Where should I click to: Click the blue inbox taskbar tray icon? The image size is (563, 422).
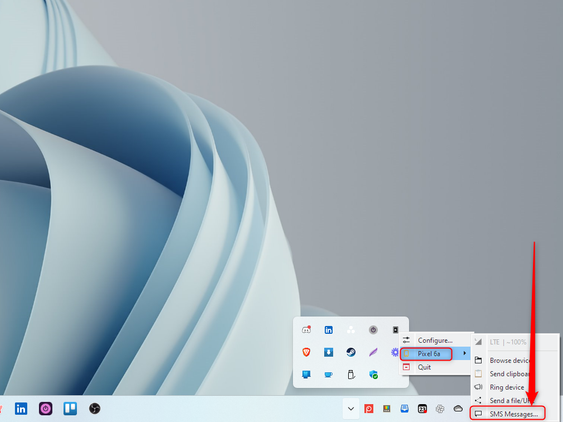pos(405,409)
